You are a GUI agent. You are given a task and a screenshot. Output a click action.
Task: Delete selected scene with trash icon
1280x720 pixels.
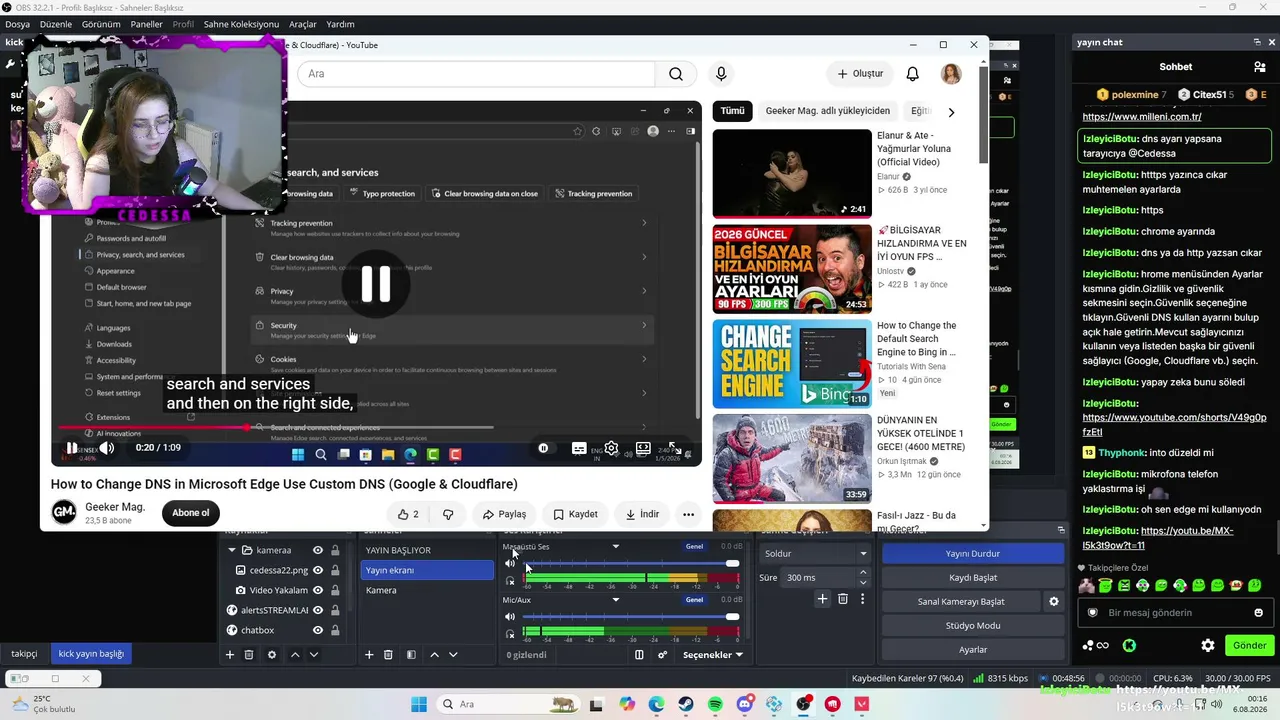tap(388, 655)
